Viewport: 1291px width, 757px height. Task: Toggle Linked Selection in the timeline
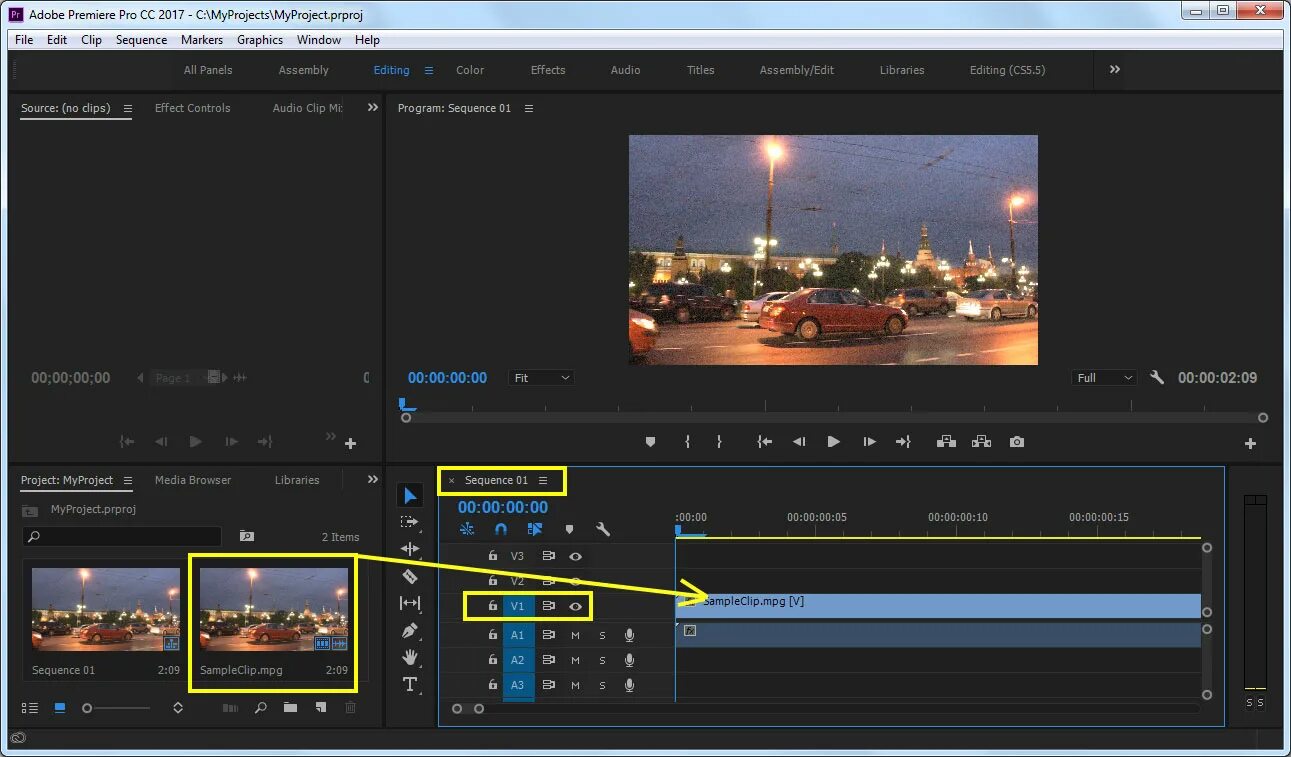(x=535, y=529)
